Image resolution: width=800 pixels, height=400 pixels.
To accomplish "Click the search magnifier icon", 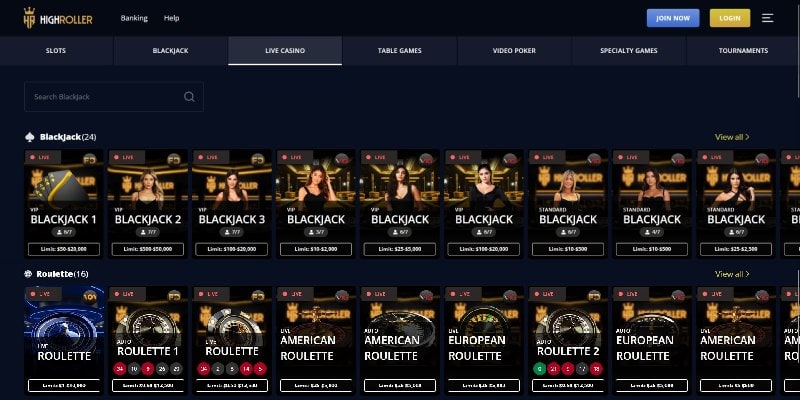I will pos(189,97).
